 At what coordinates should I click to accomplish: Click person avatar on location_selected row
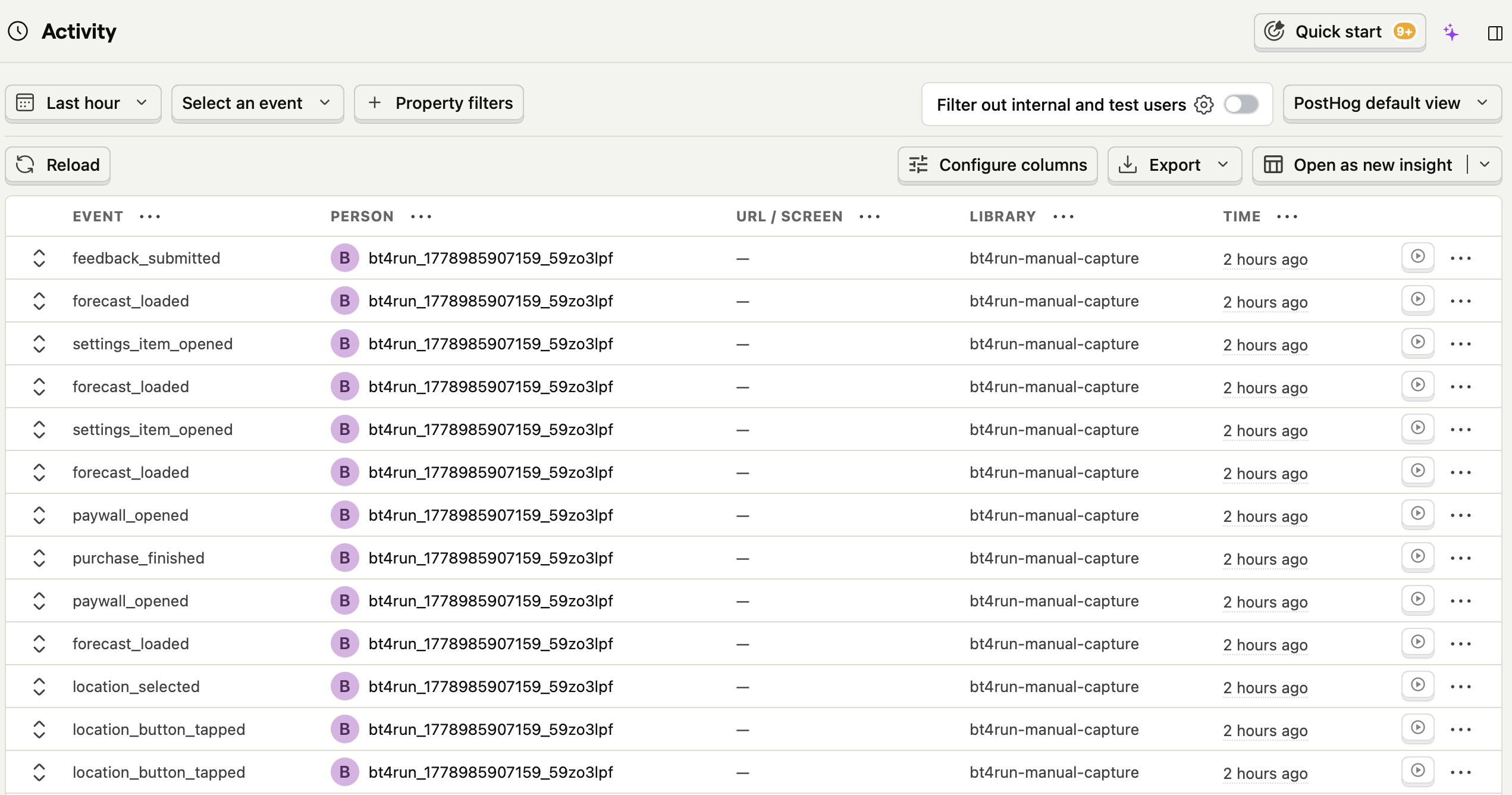[344, 687]
